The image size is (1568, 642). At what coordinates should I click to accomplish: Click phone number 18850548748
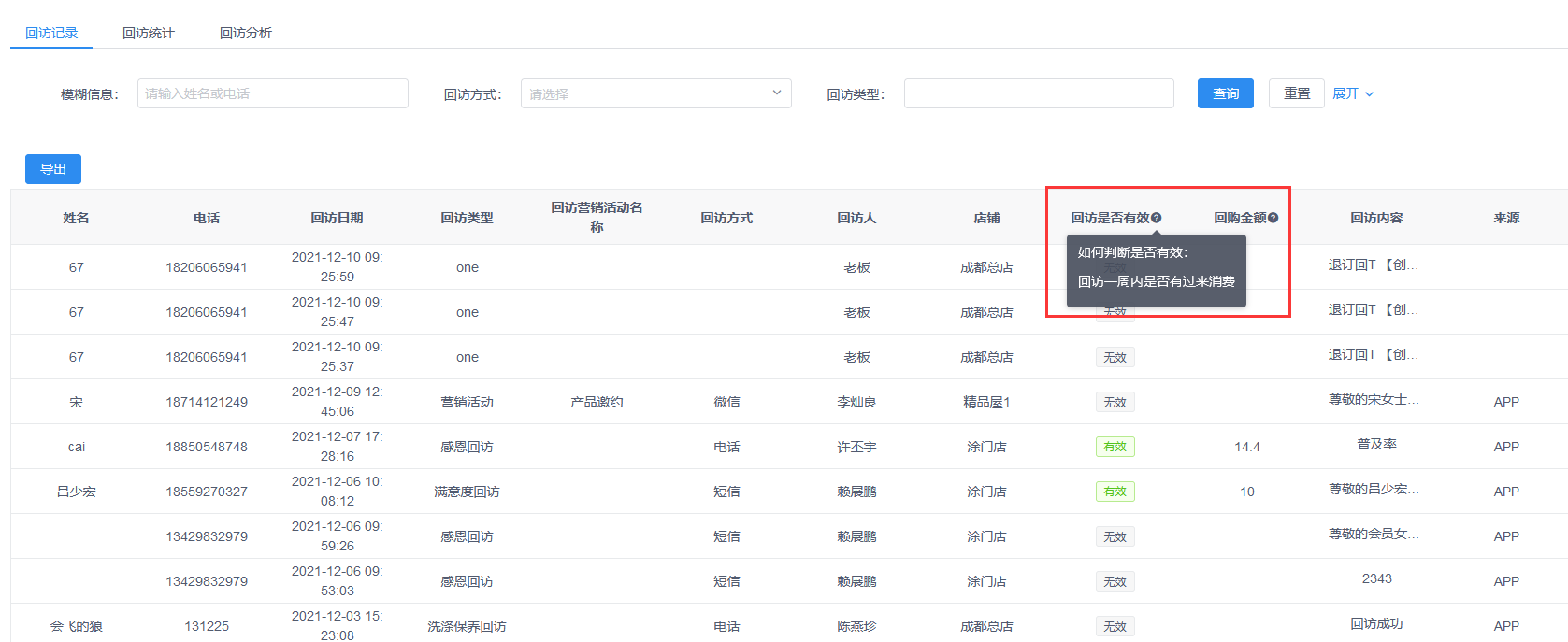click(x=207, y=447)
